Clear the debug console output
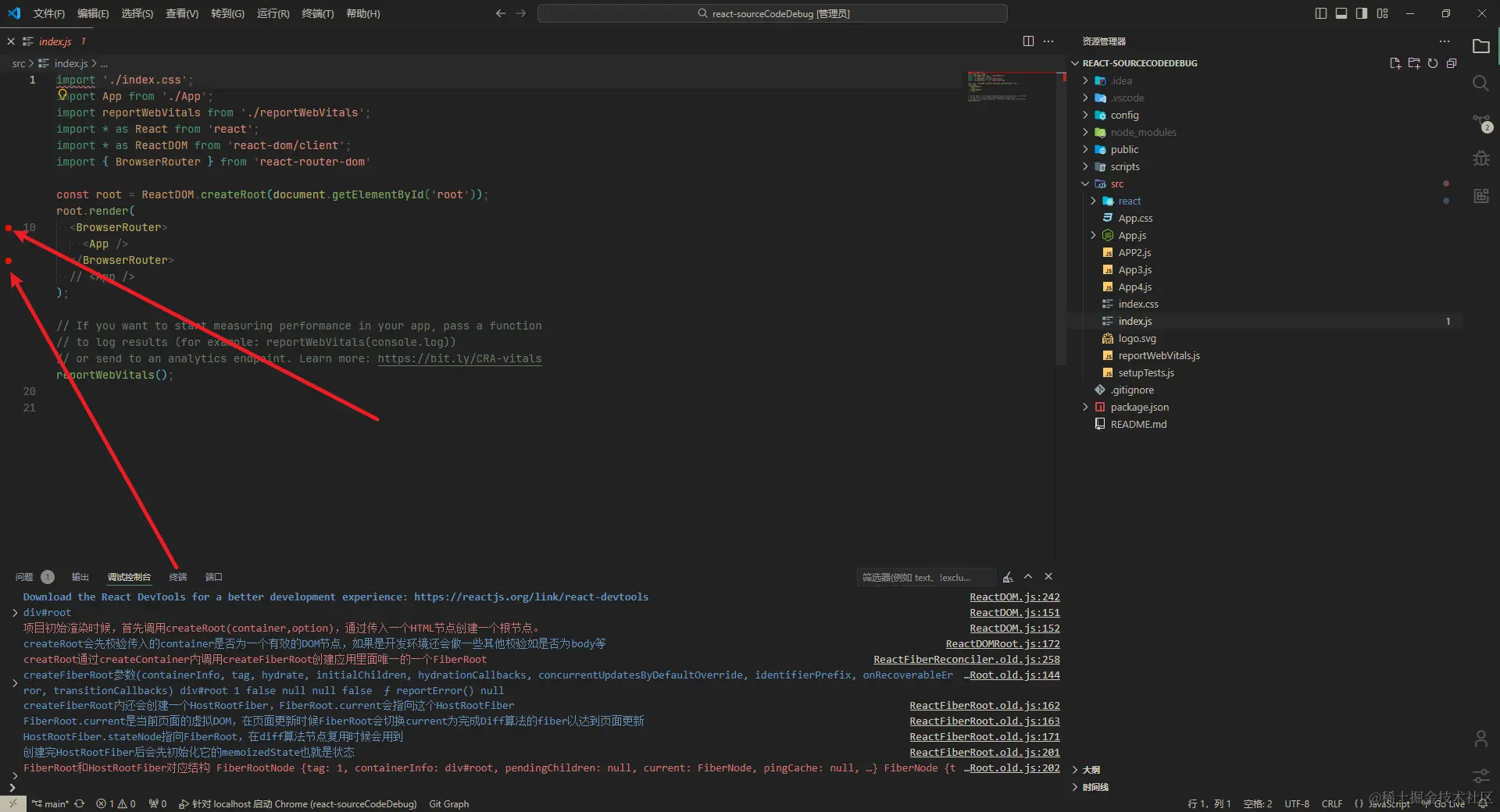Screen dimensions: 1500x812 (1008, 577)
